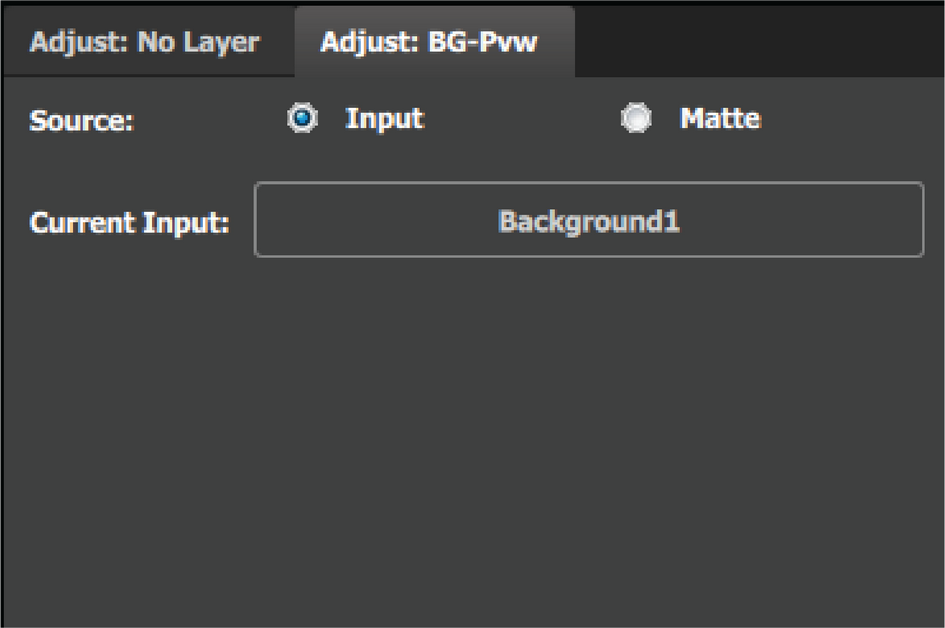Focus the BG-Pvw adjustment panel tab

click(x=429, y=42)
